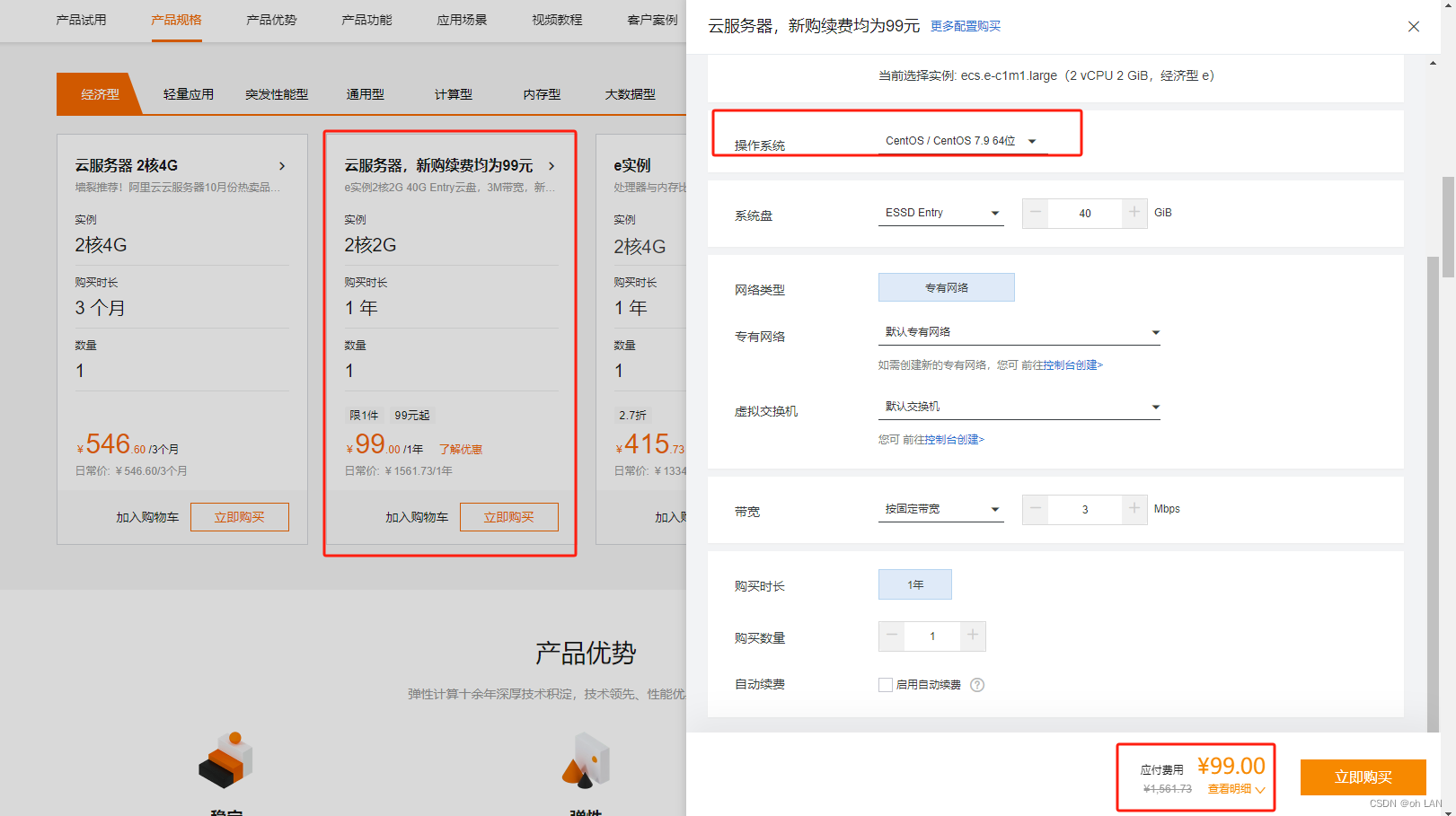Switch to the 通用型 tab
The height and width of the screenshot is (816, 1456).
click(x=365, y=93)
